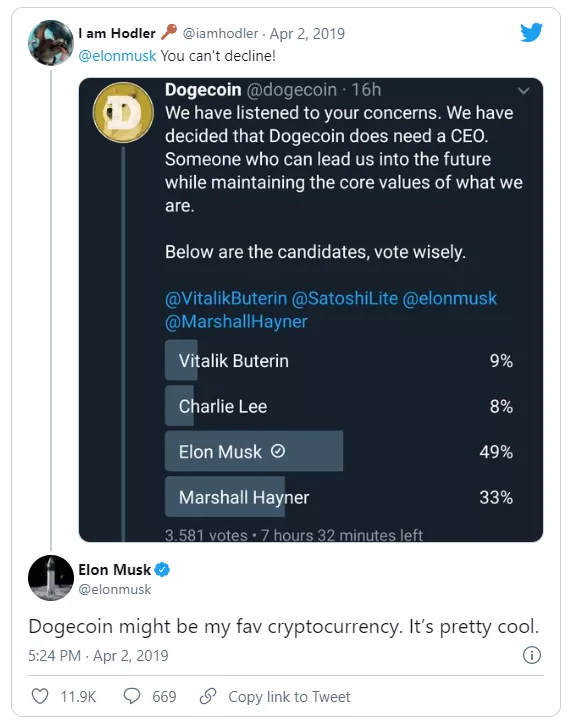The image size is (570, 724).
Task: Open tweet info circle icon
Action: pyautogui.click(x=532, y=655)
